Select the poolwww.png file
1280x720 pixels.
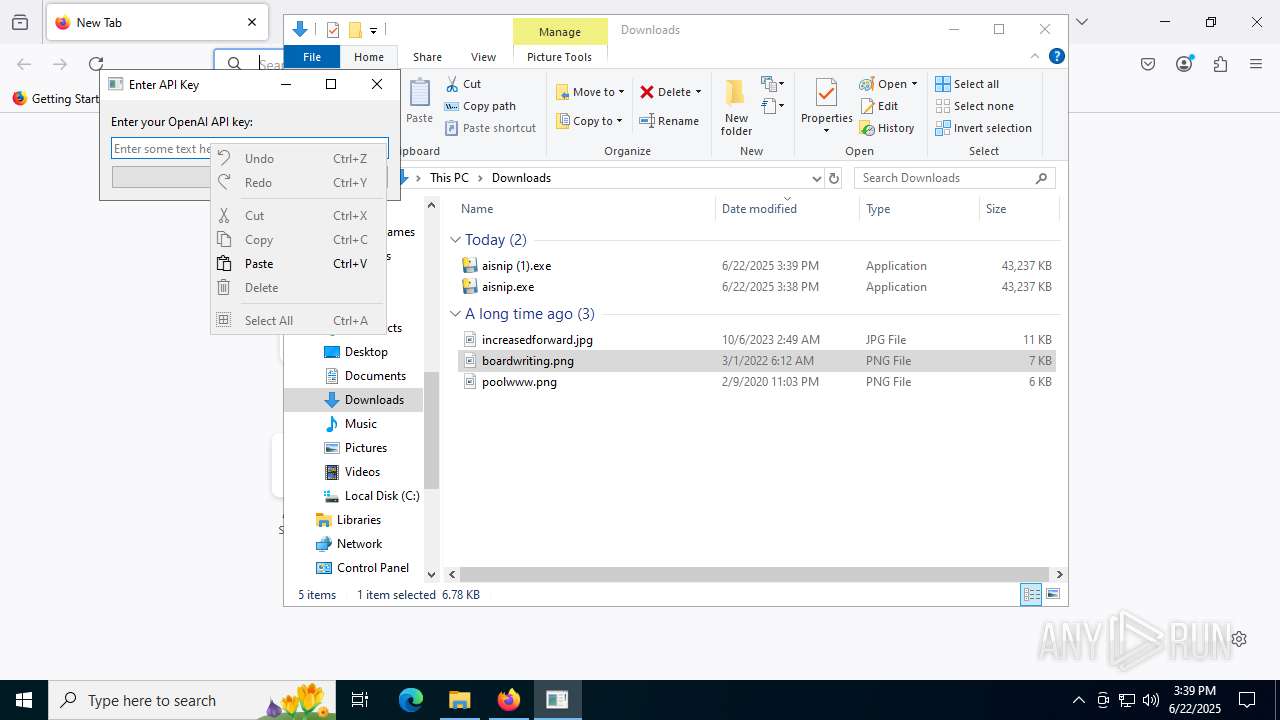click(519, 382)
